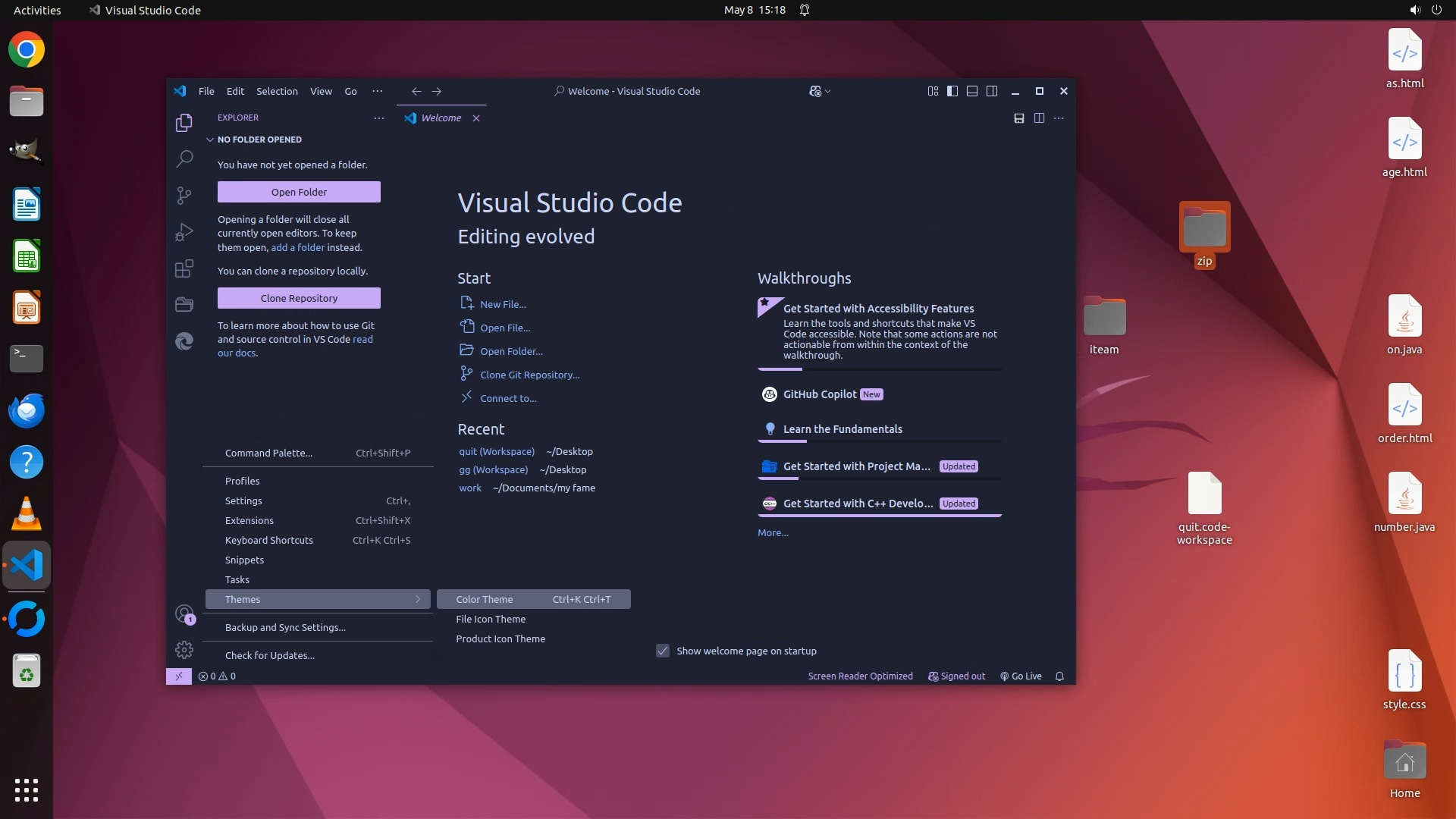Toggle Show welcome page on startup checkbox
The height and width of the screenshot is (819, 1456).
(x=663, y=651)
